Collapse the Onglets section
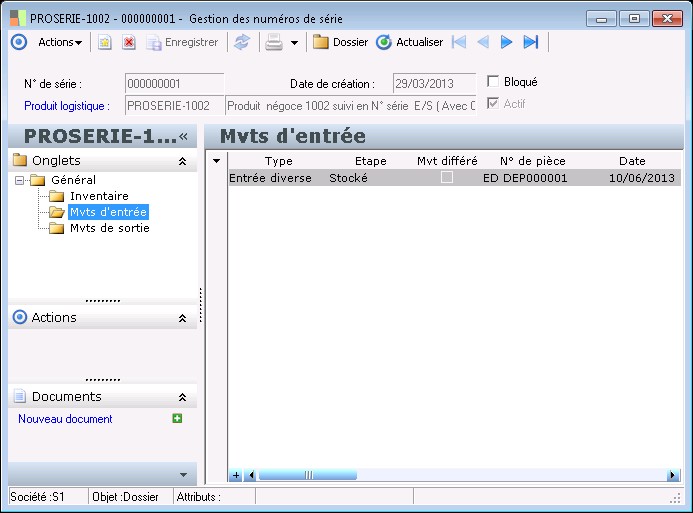The width and height of the screenshot is (693, 513). [x=182, y=161]
